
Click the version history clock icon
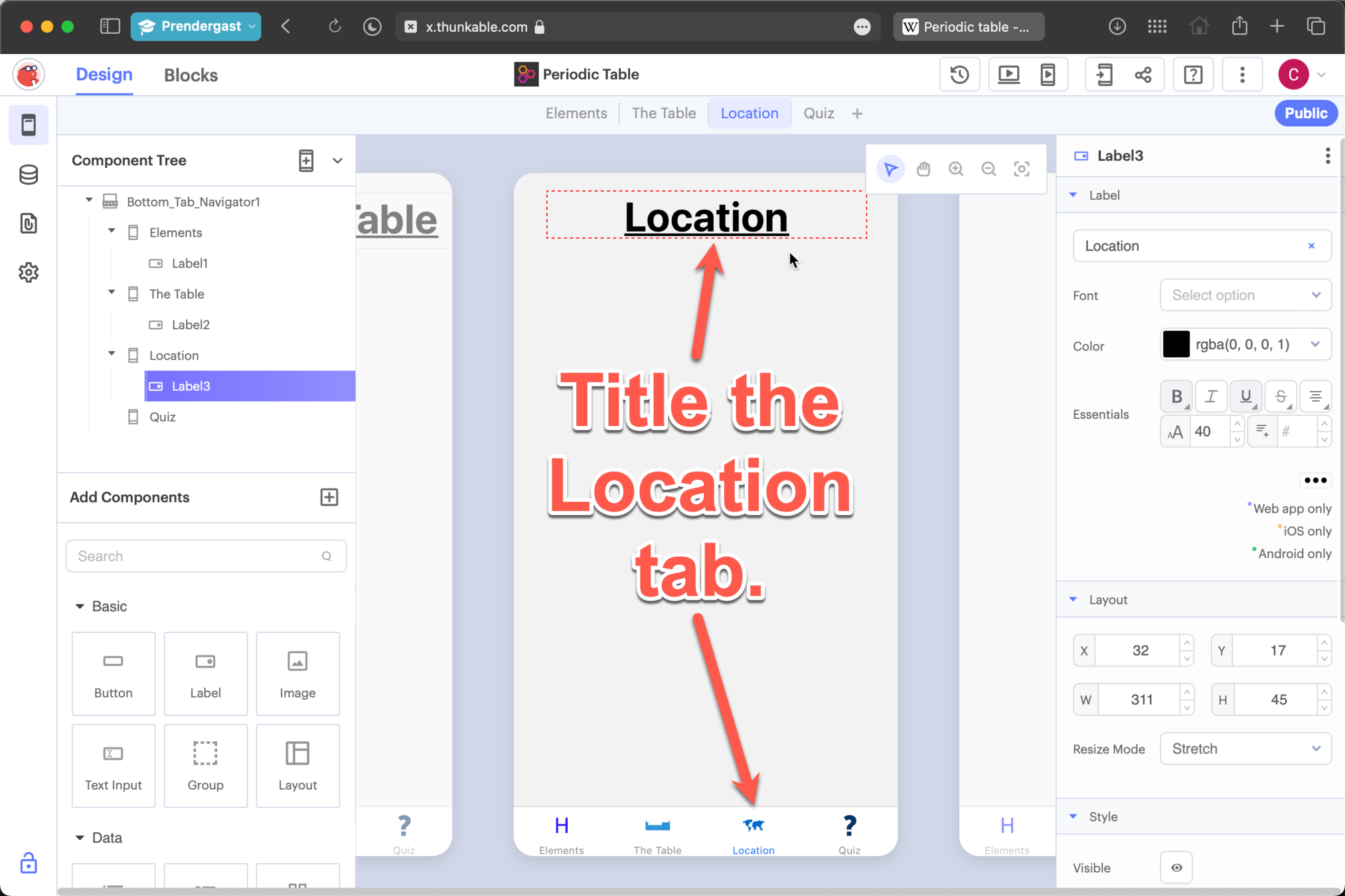click(959, 74)
